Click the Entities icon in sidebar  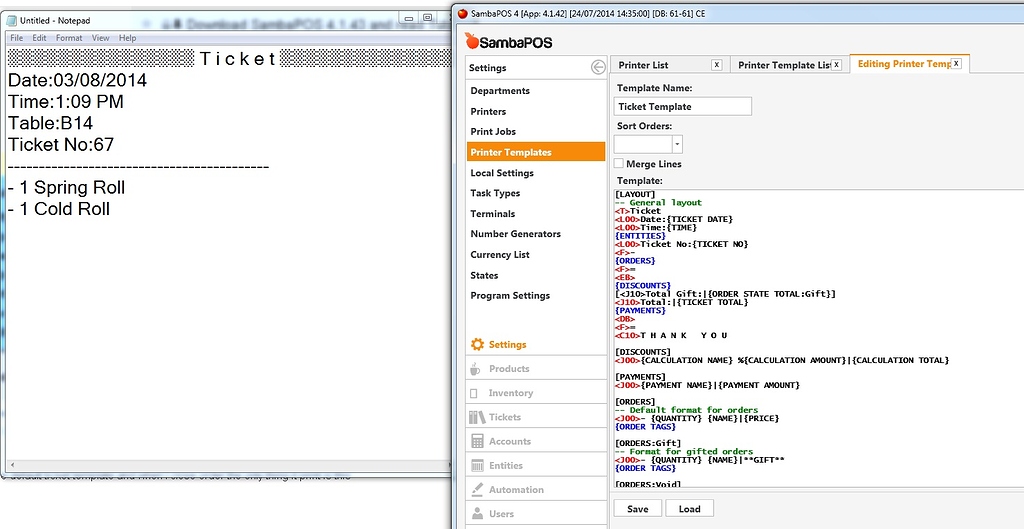(476, 466)
